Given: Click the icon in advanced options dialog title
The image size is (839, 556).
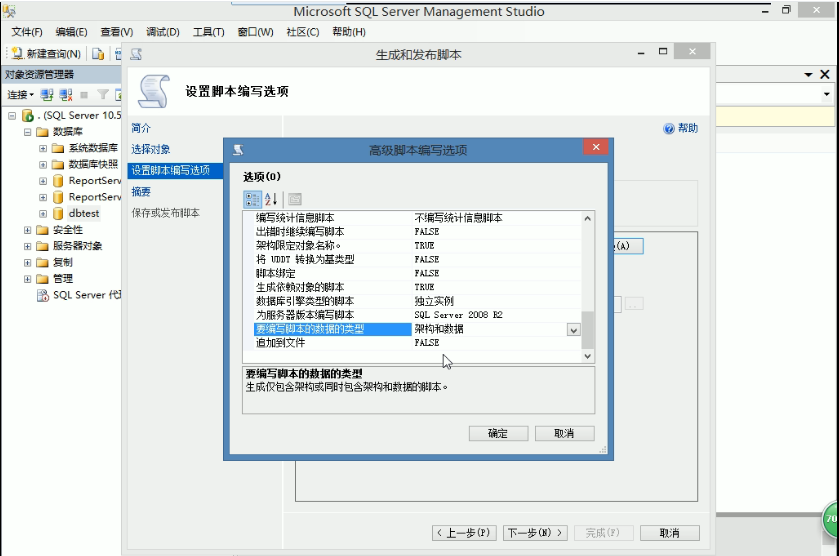Looking at the screenshot, I should [239, 150].
